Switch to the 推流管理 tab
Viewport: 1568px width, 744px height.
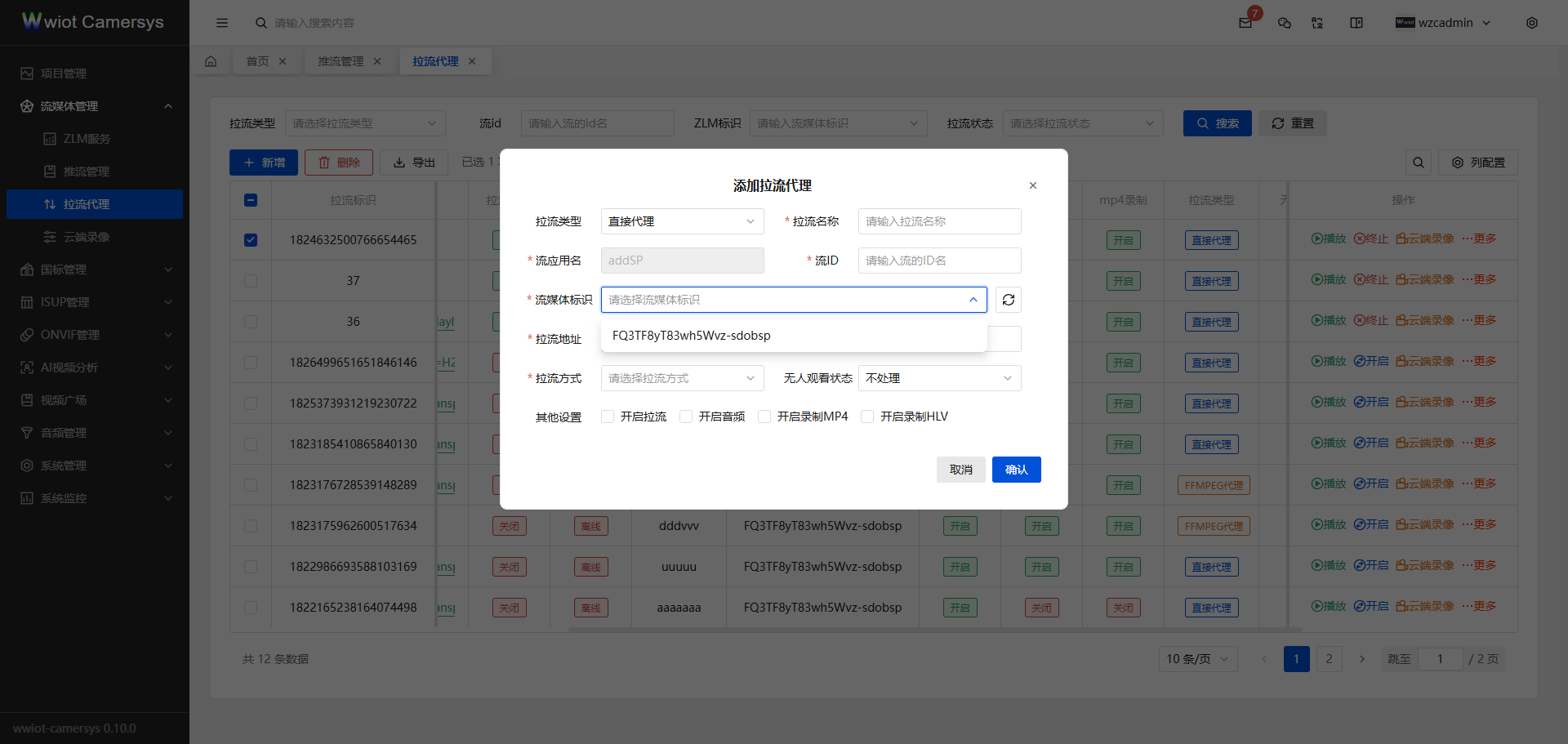click(x=341, y=60)
